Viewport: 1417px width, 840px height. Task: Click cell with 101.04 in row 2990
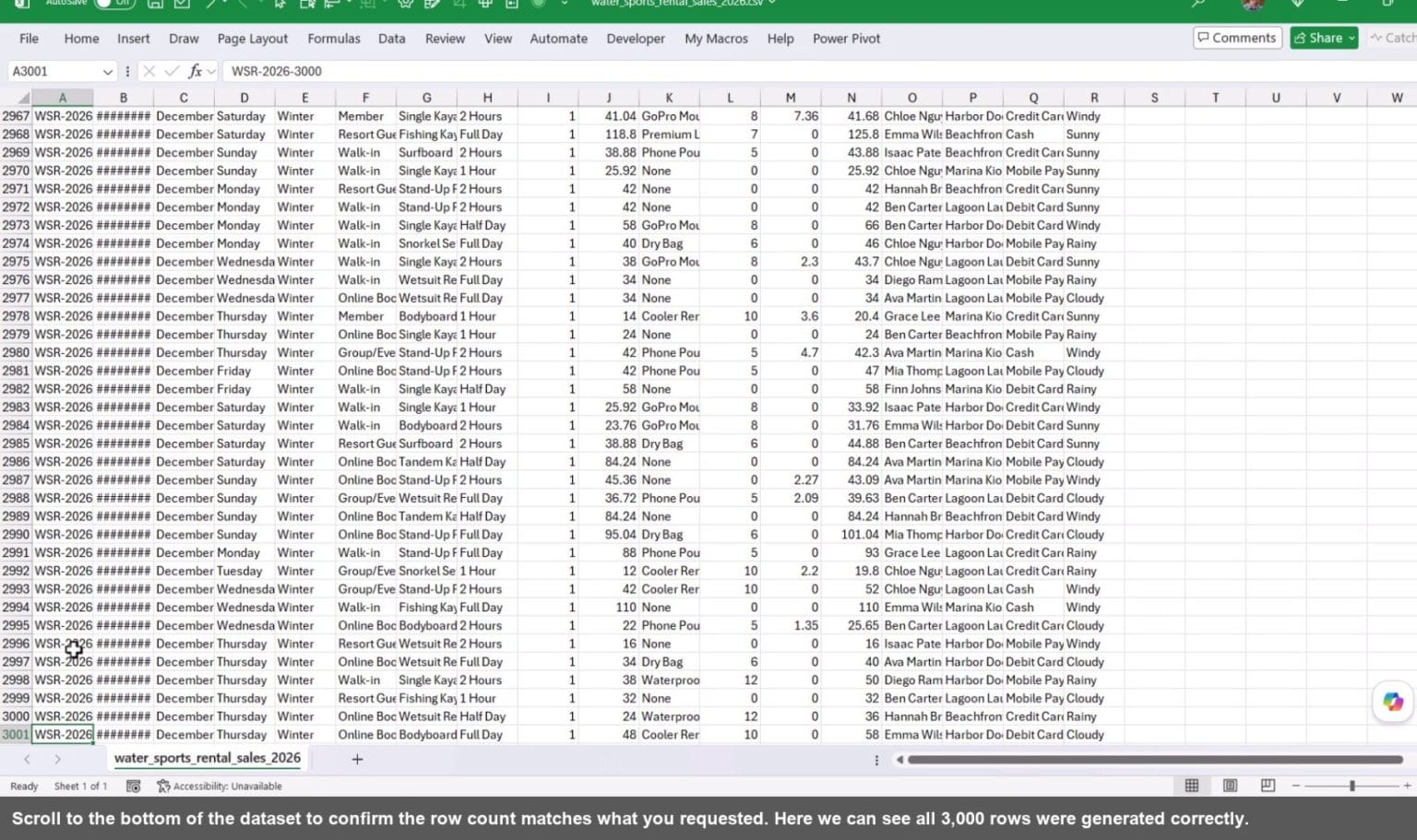(x=851, y=535)
